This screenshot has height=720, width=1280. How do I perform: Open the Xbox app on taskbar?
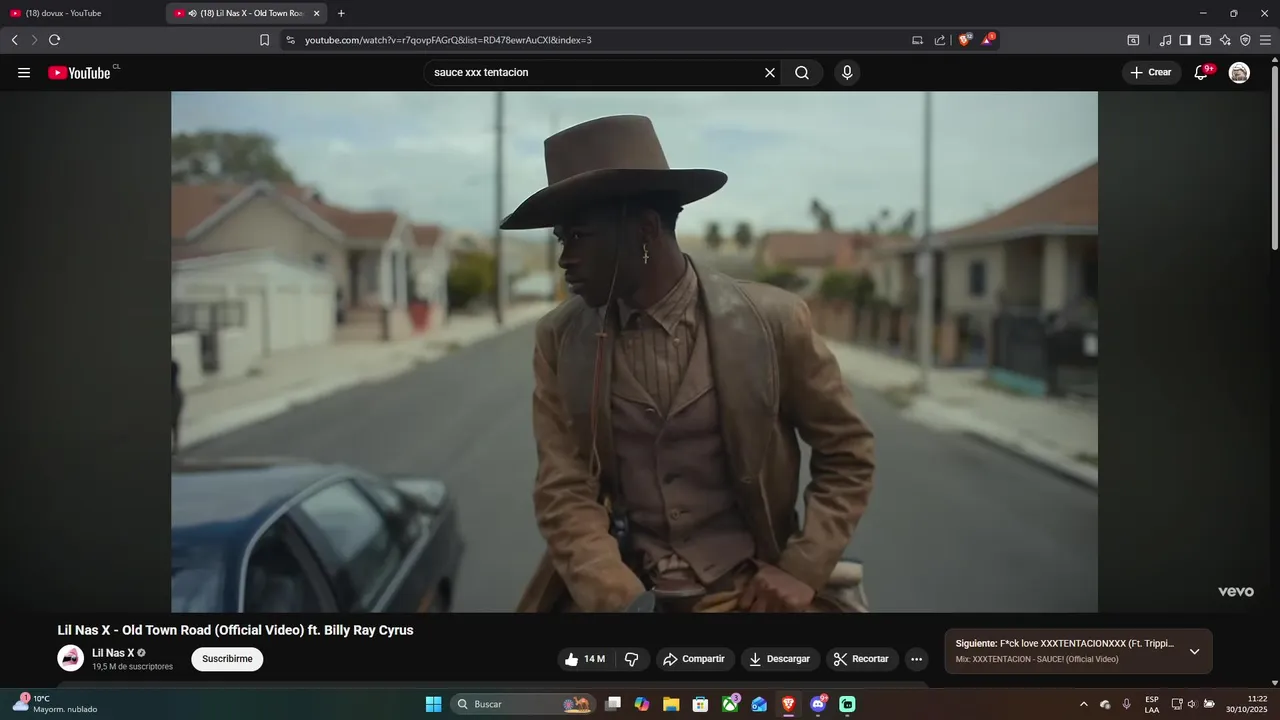click(x=730, y=704)
